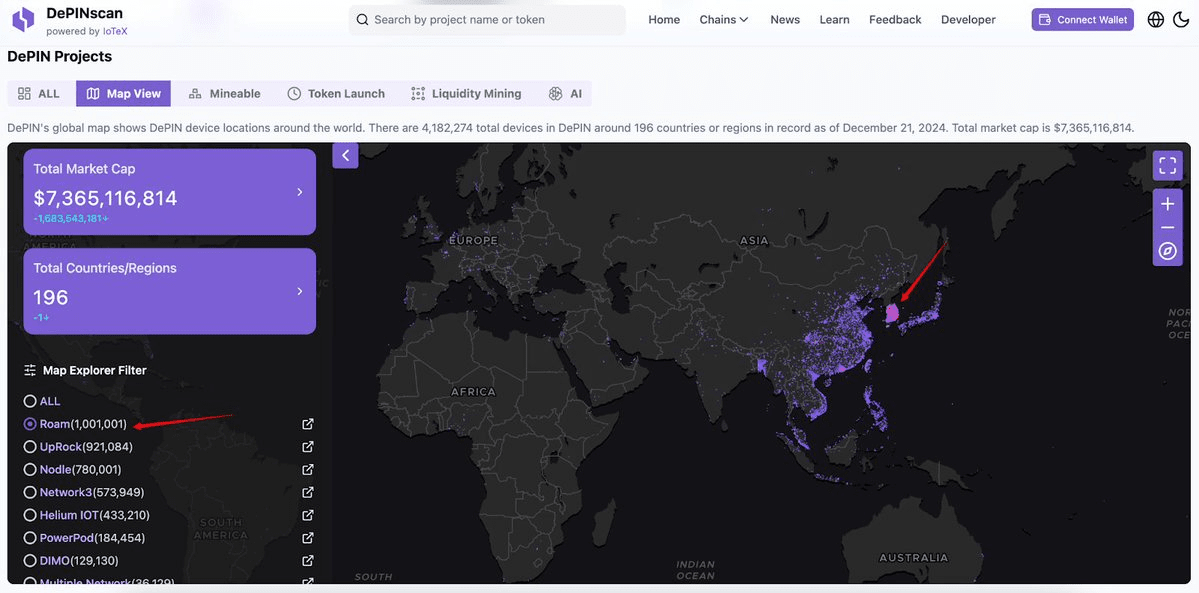Select the ALL radio filter
Screen dimensions: 1199x593
[30, 401]
